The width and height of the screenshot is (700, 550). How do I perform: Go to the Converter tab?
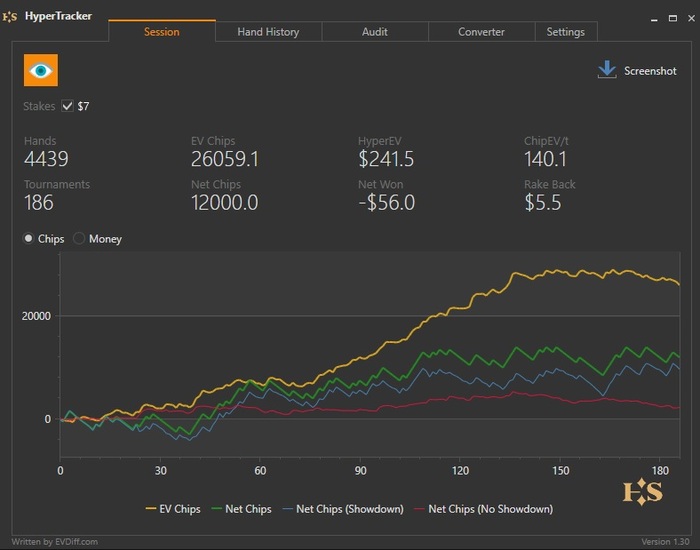pos(481,32)
